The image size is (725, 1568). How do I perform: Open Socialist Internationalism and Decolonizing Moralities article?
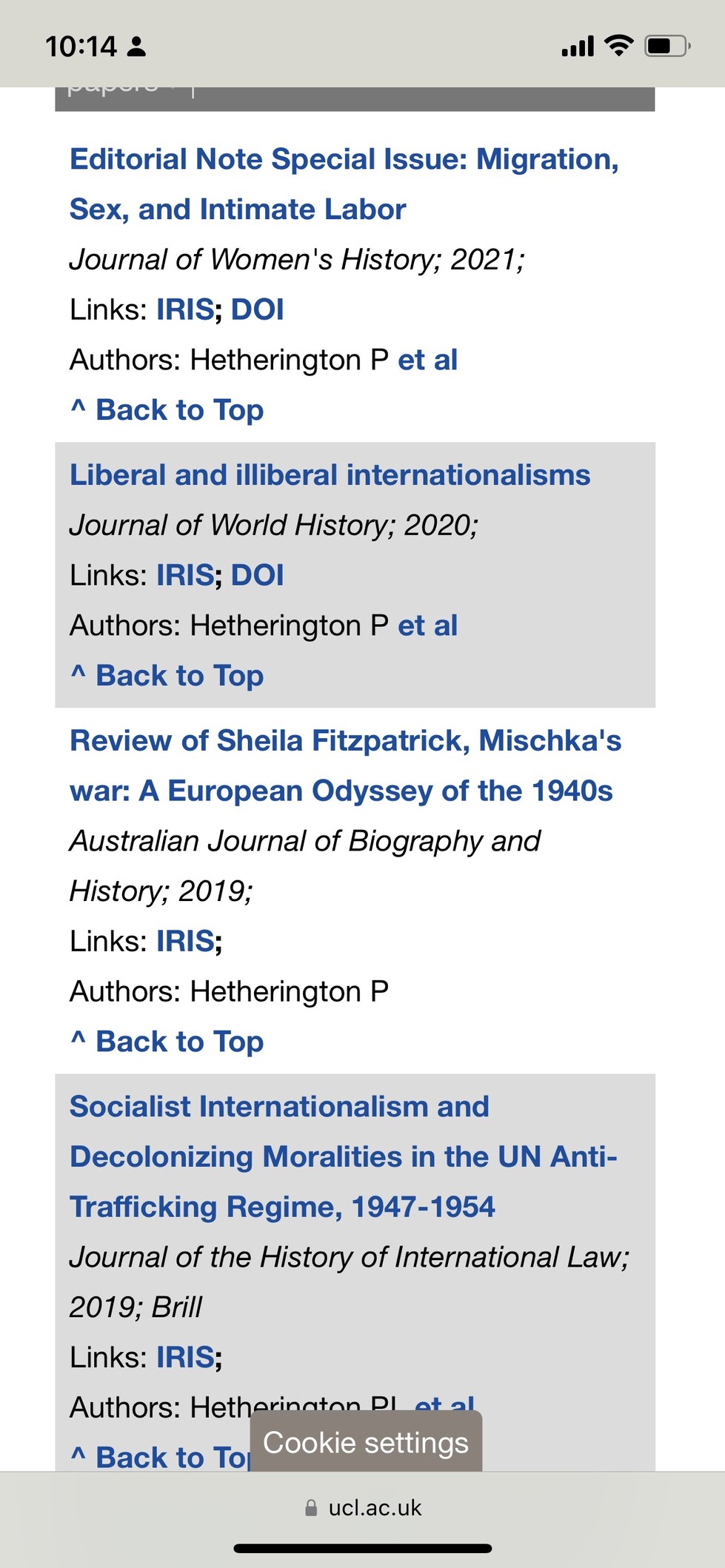344,1157
